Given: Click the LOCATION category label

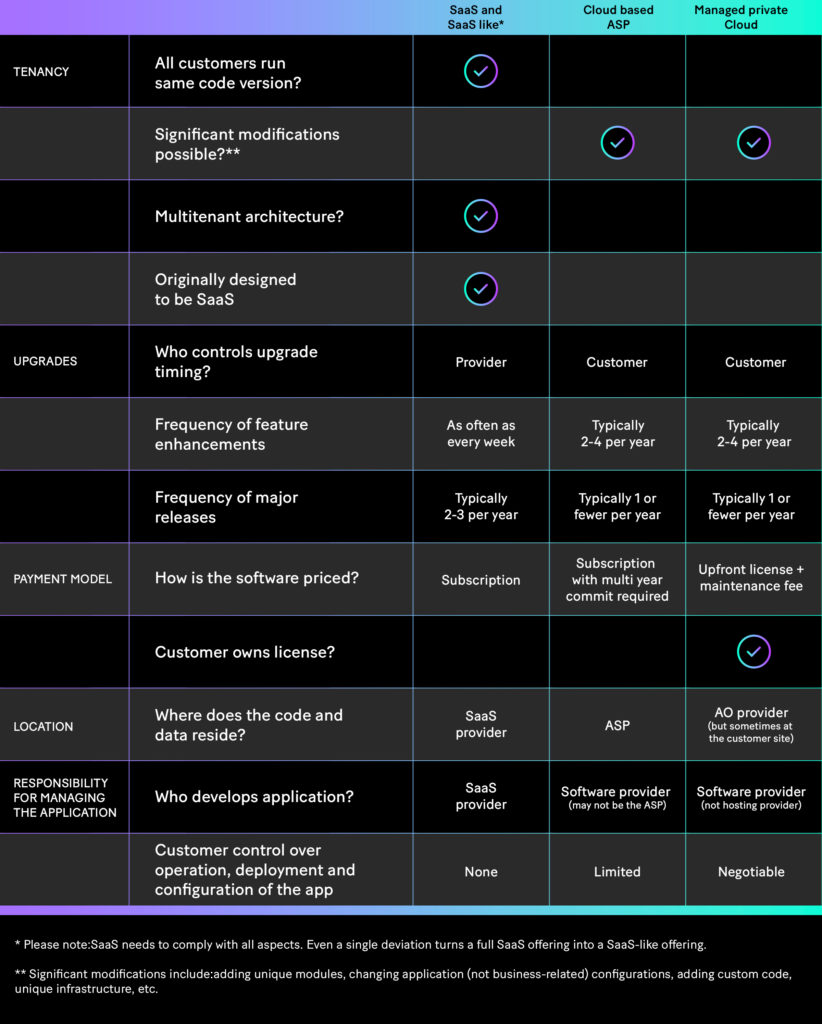Looking at the screenshot, I should click(x=43, y=726).
